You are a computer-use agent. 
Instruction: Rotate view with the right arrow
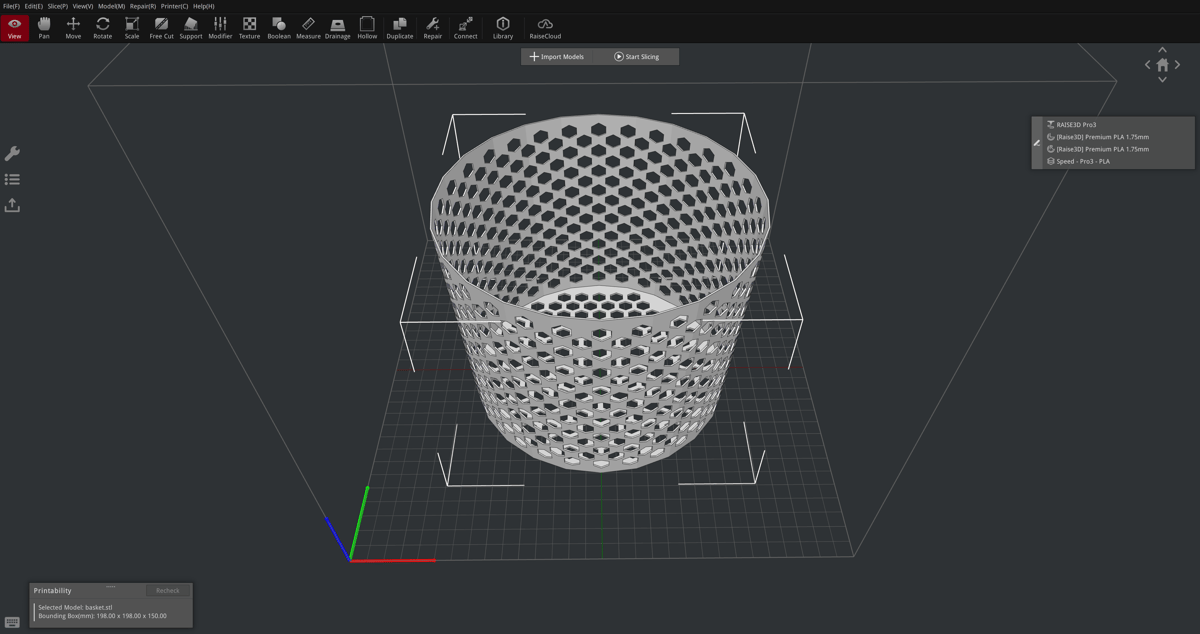(1177, 65)
